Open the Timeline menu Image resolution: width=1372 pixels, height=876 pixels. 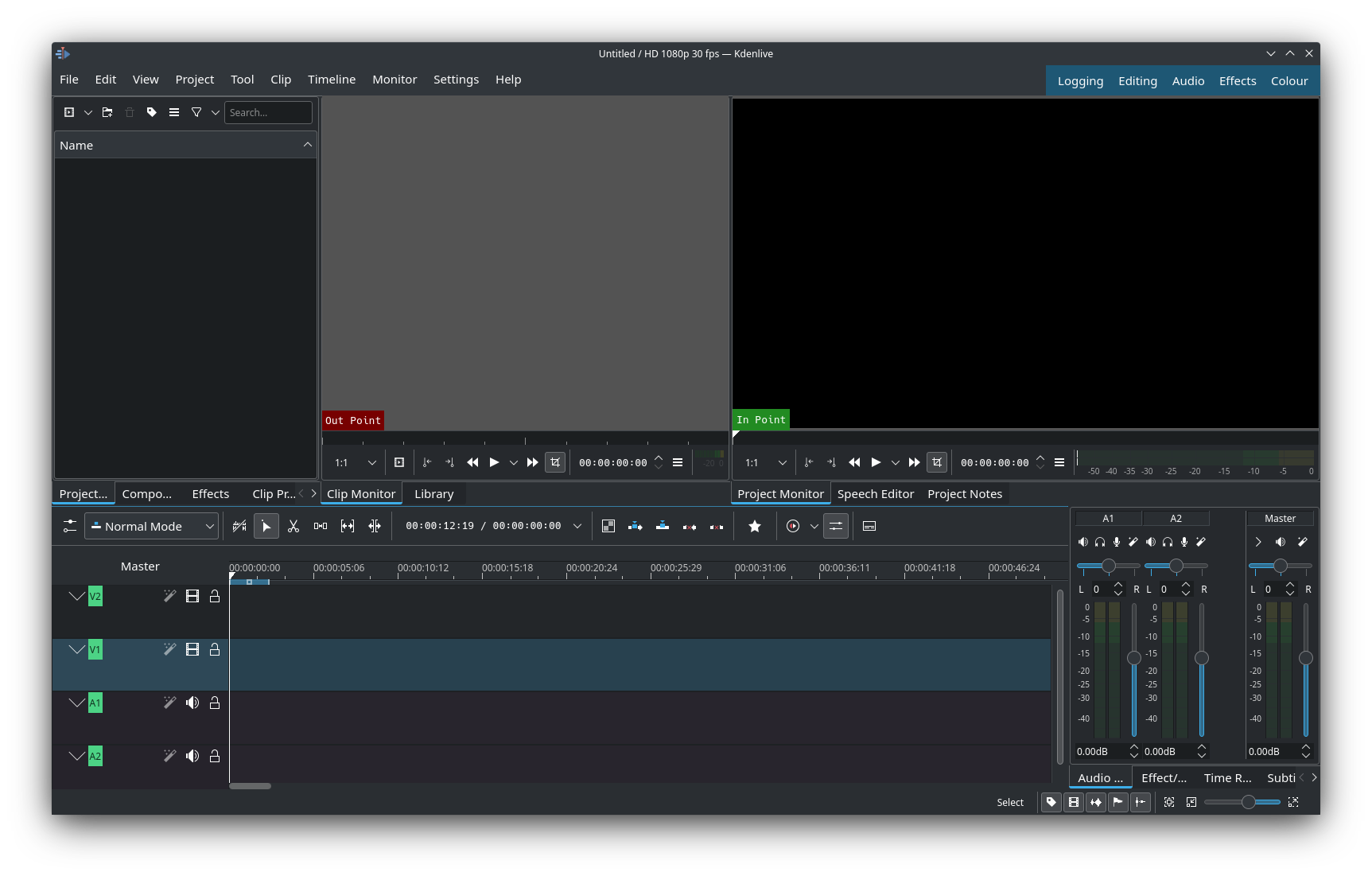pyautogui.click(x=332, y=80)
